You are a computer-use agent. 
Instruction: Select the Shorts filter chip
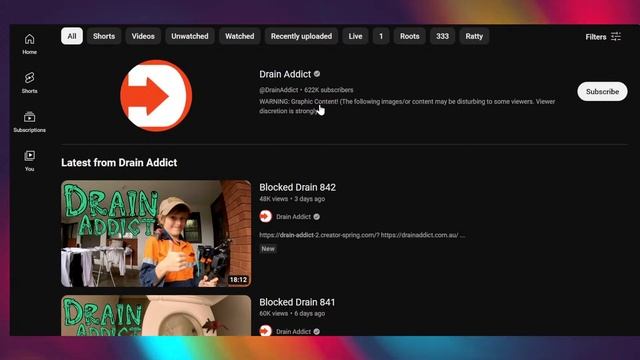(104, 36)
